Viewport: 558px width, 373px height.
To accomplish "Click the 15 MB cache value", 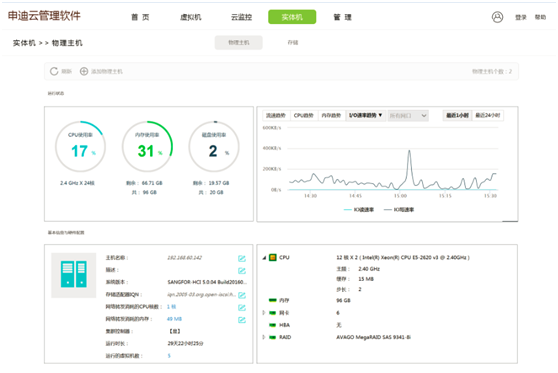I will [366, 279].
